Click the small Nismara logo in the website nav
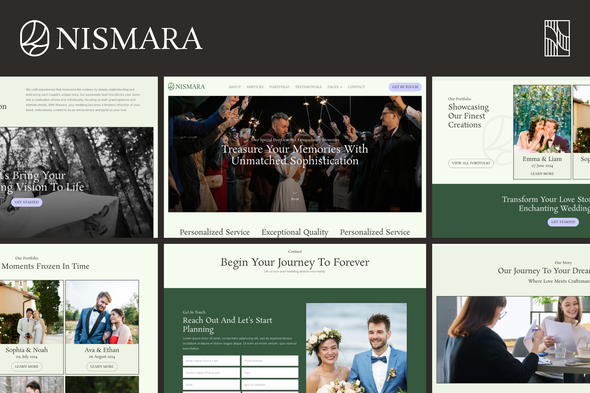 186,87
